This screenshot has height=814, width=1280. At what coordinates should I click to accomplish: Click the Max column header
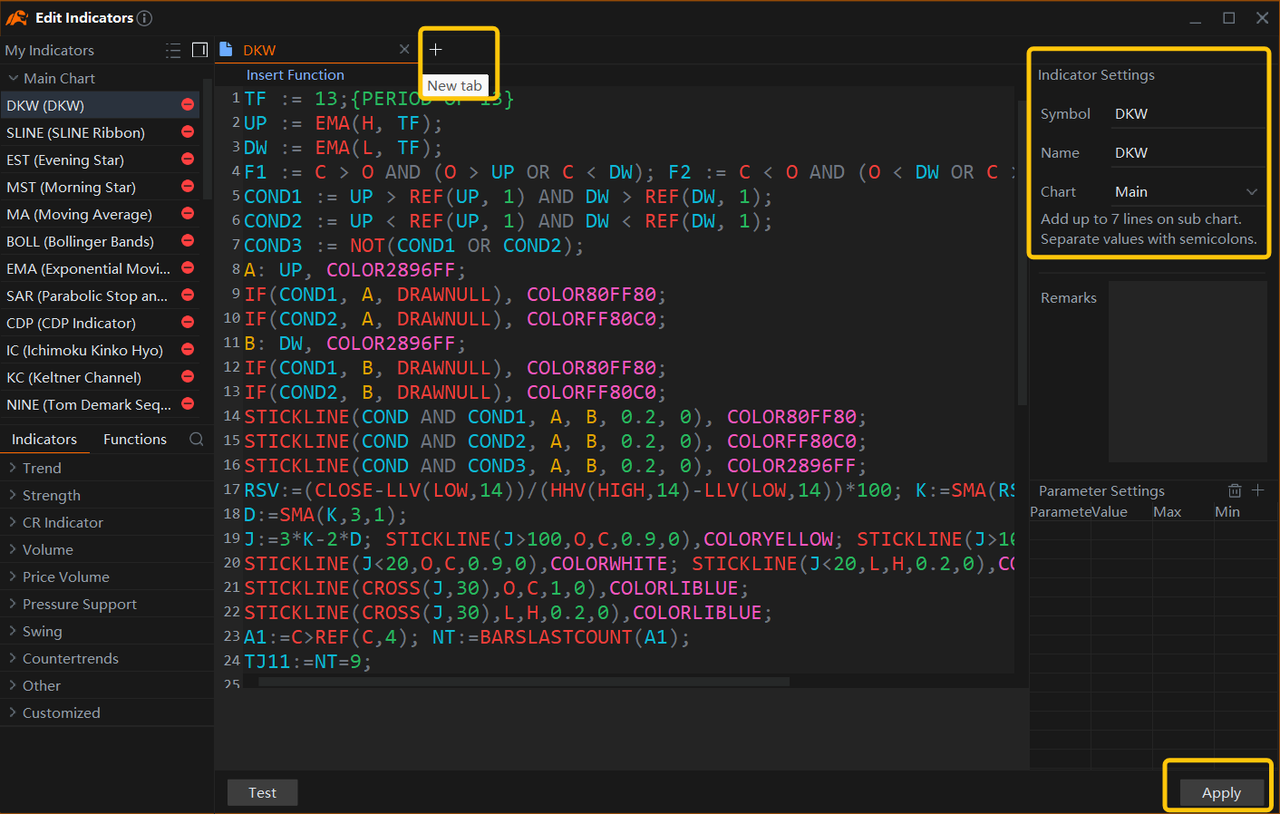(1167, 512)
